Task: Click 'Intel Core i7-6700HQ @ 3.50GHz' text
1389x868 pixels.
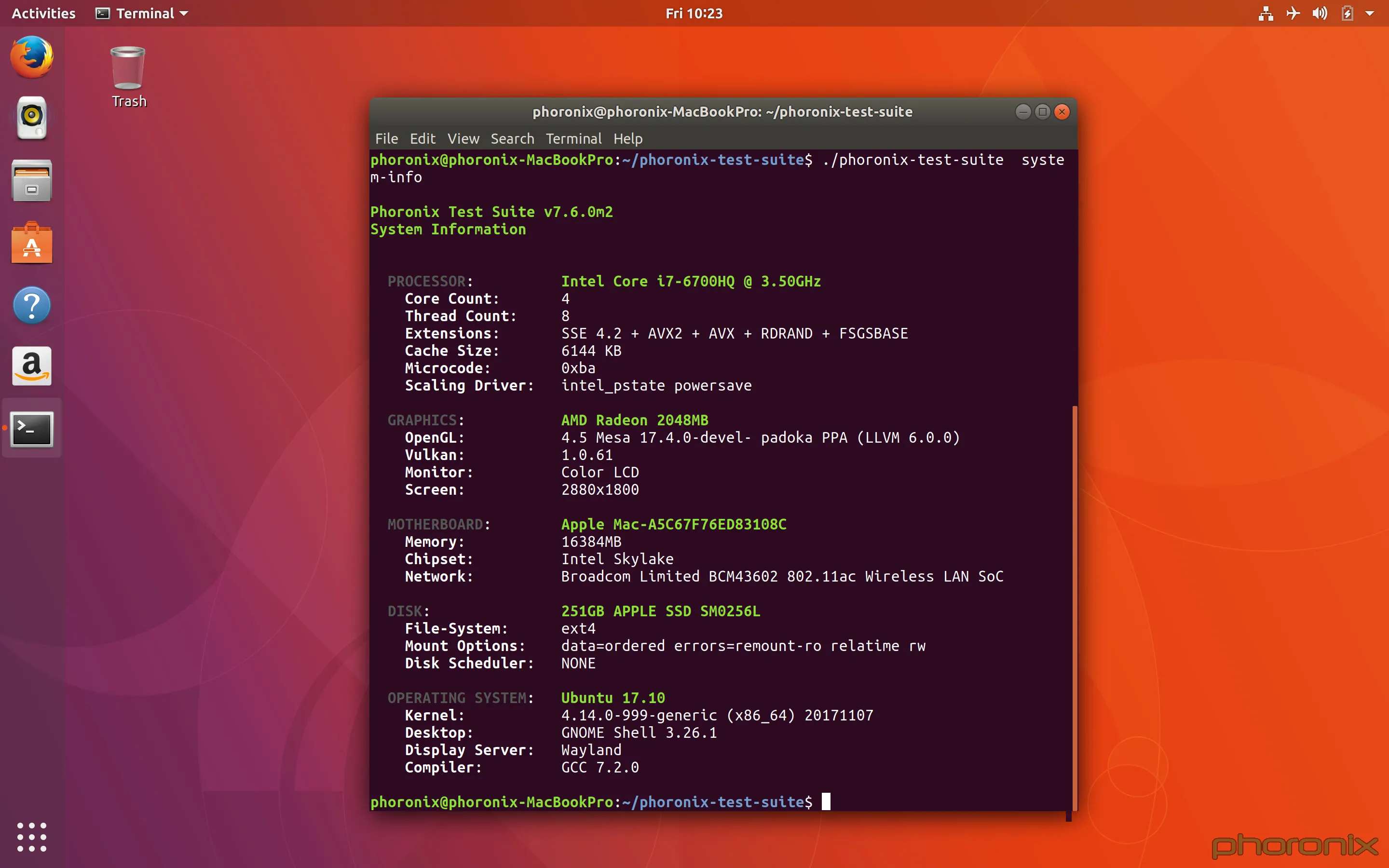Action: (x=691, y=281)
